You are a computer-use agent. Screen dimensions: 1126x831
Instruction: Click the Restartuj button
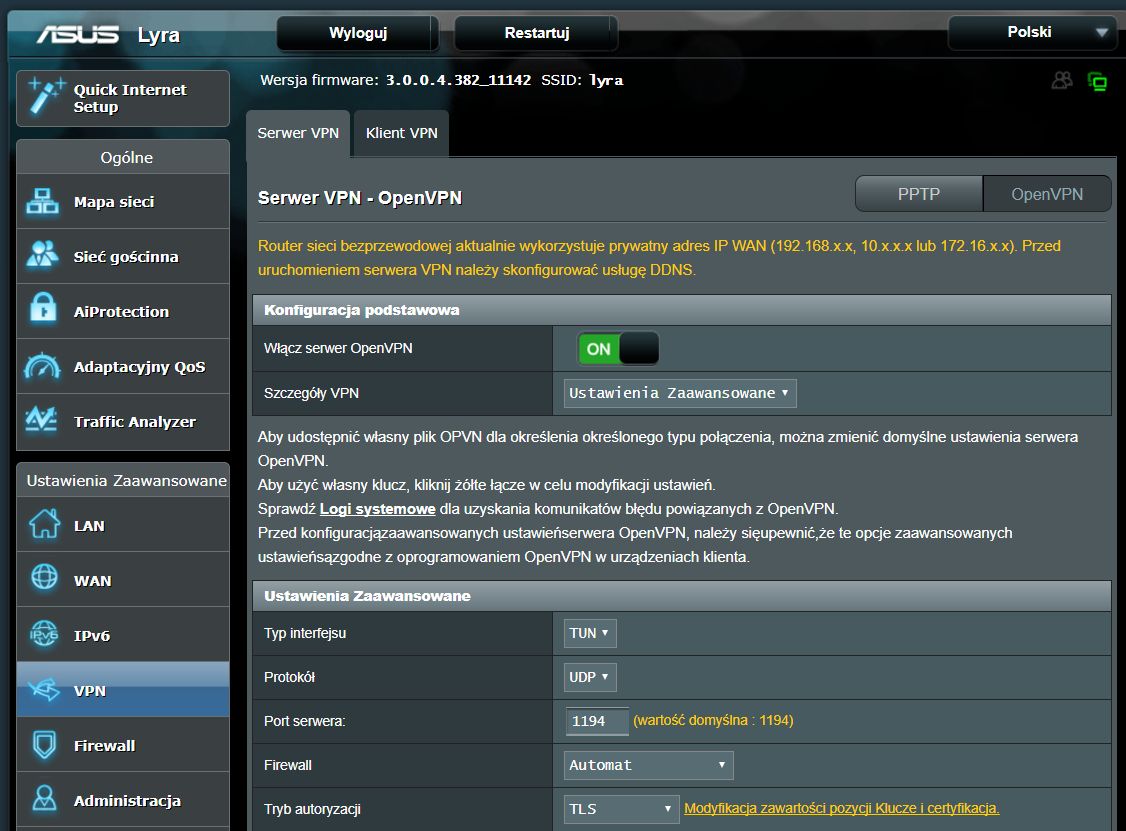[x=536, y=33]
